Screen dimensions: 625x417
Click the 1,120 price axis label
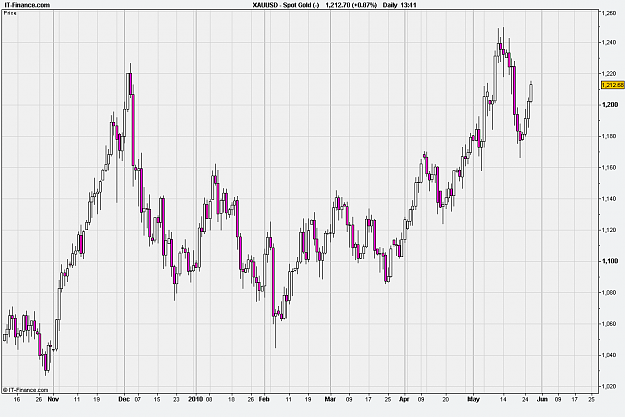point(609,230)
